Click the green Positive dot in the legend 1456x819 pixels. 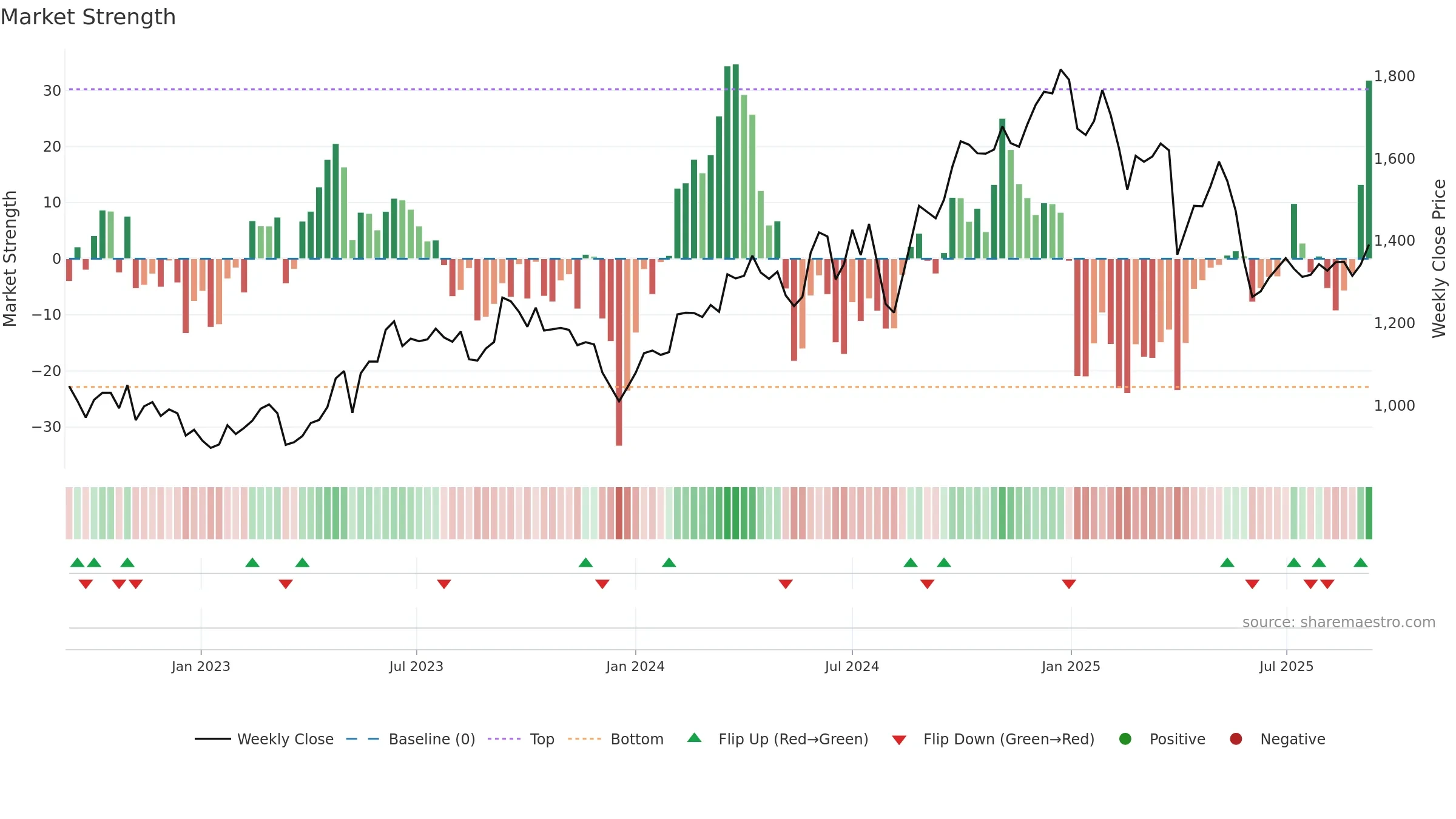click(x=1125, y=739)
